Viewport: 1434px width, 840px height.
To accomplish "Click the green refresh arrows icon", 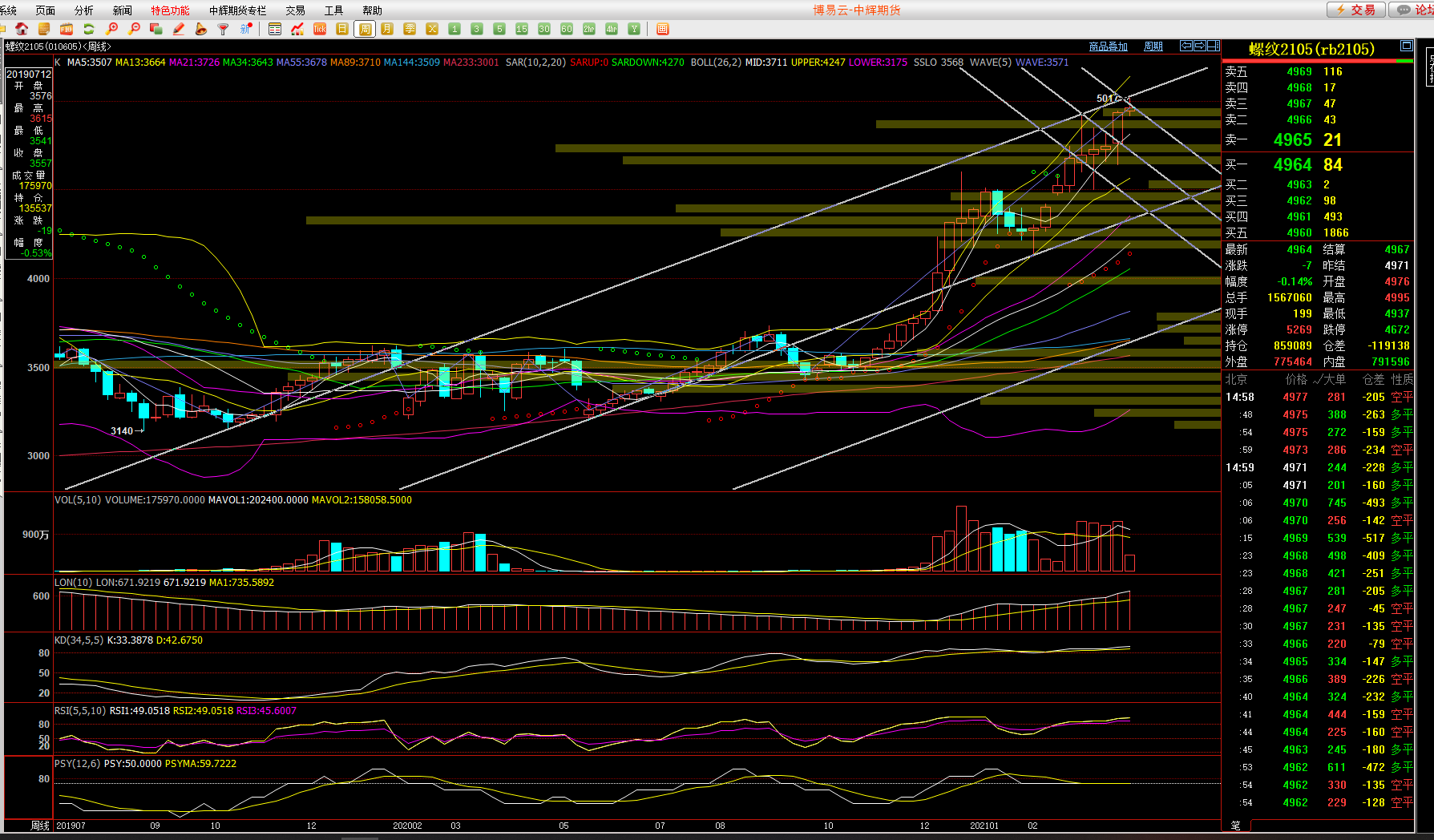I will click(89, 29).
